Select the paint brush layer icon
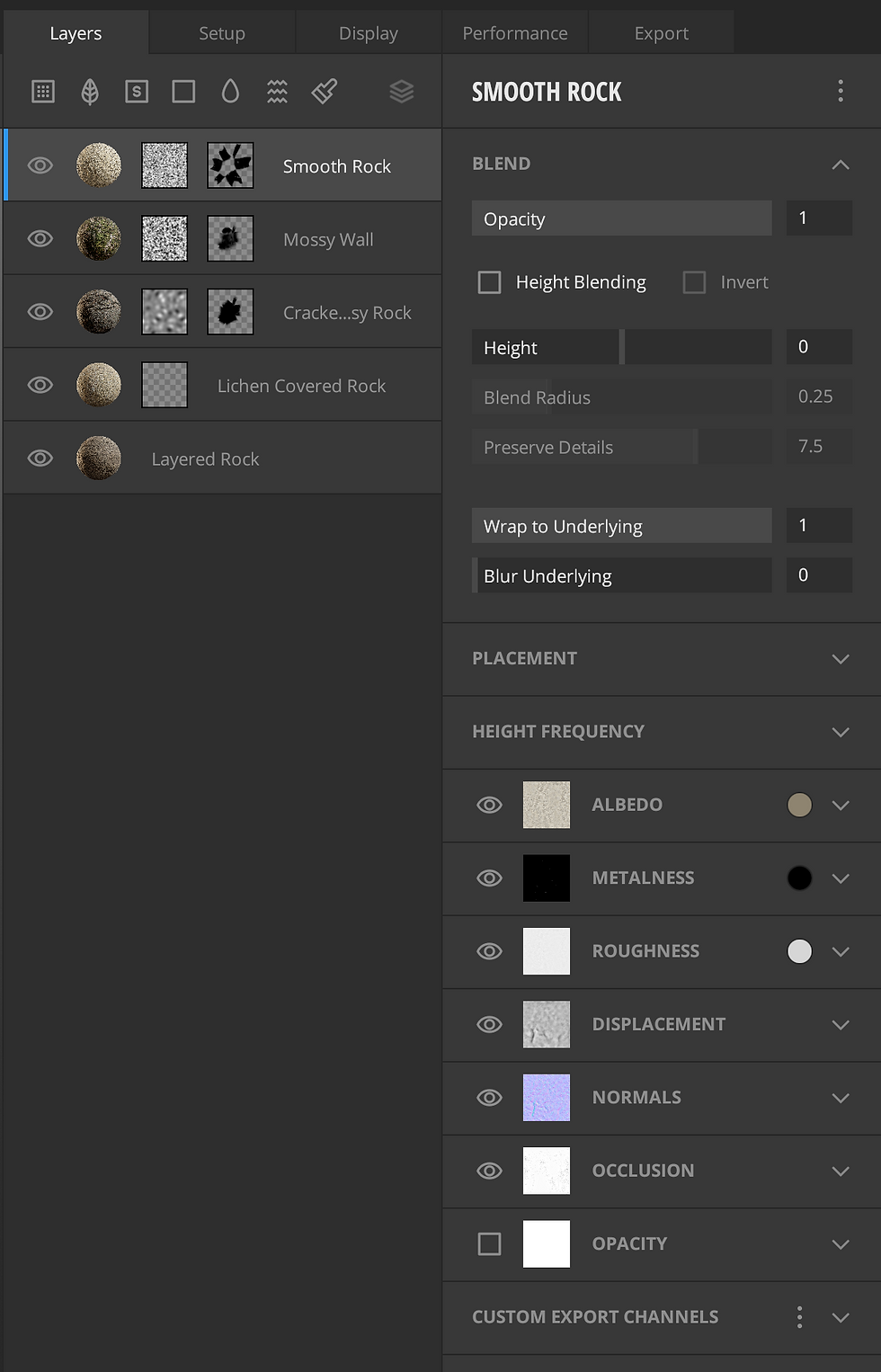The width and height of the screenshot is (881, 1372). coord(325,91)
